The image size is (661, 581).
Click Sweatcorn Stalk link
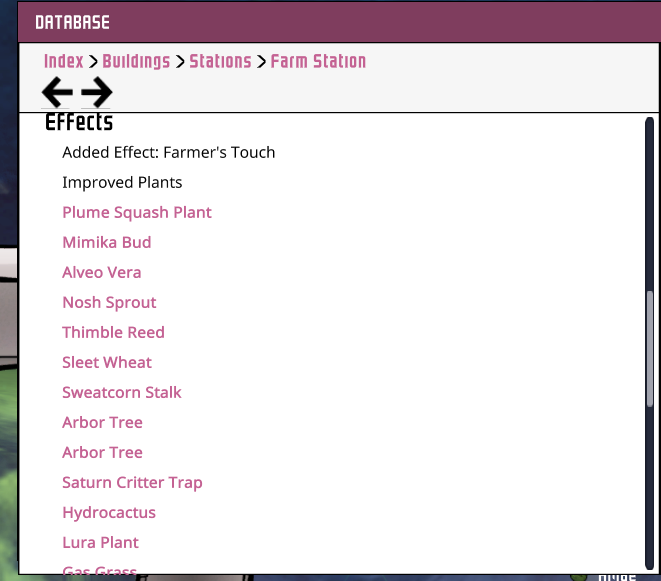click(122, 392)
